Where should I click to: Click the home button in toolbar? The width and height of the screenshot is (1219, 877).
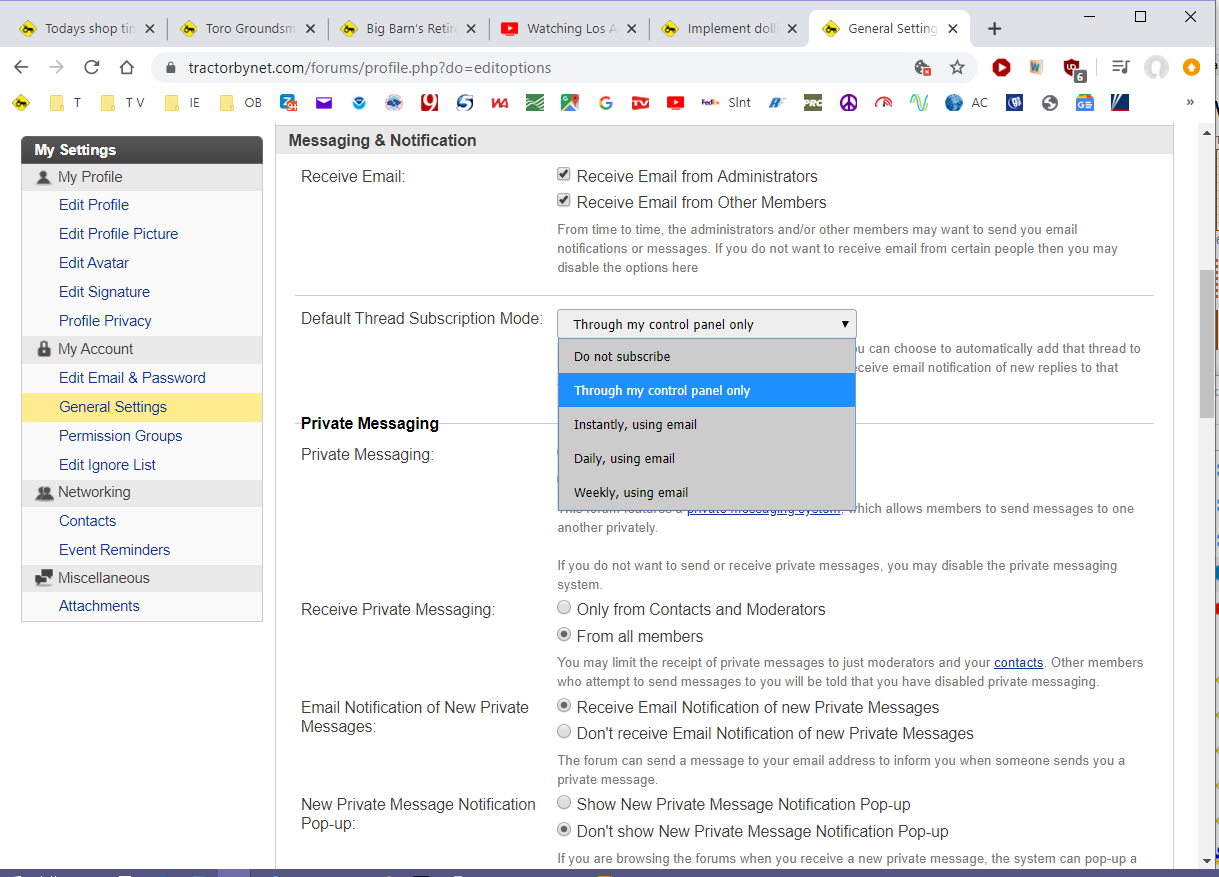tap(126, 68)
